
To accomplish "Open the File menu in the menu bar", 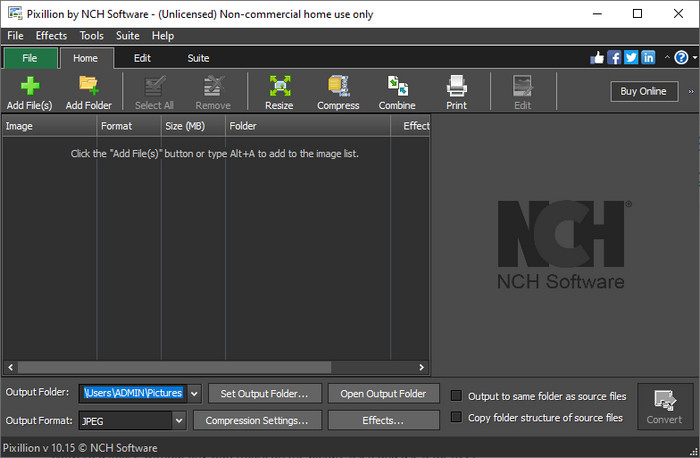I will pos(15,36).
